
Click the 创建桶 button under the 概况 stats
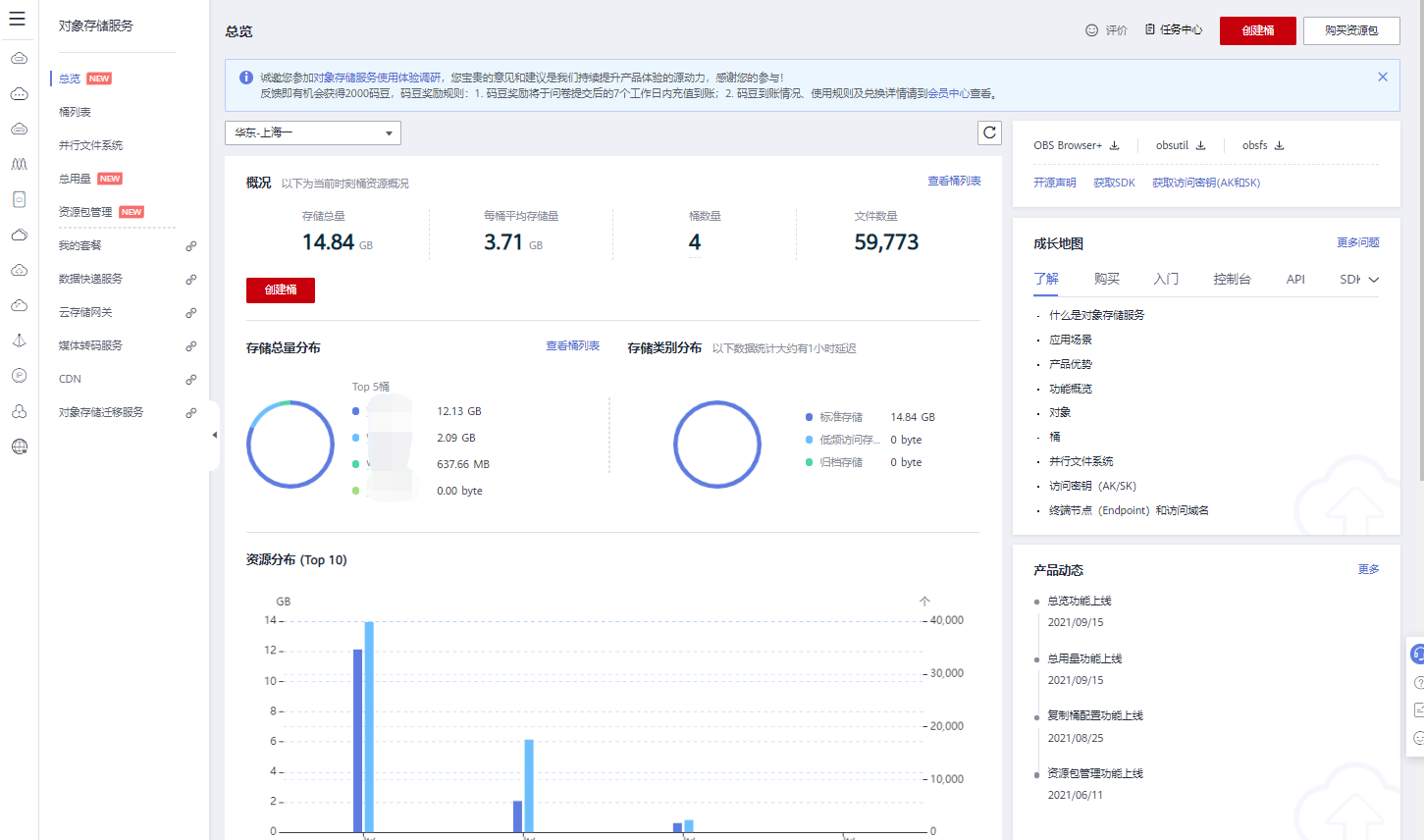[x=281, y=289]
